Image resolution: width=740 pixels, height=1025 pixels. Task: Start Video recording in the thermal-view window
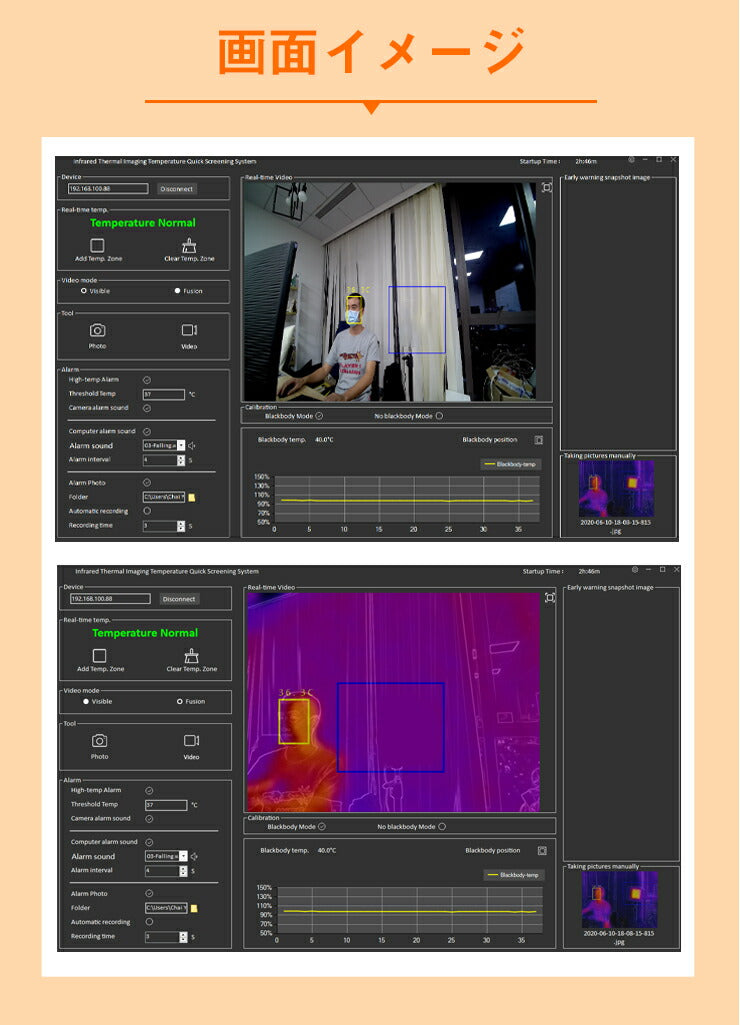pos(191,740)
